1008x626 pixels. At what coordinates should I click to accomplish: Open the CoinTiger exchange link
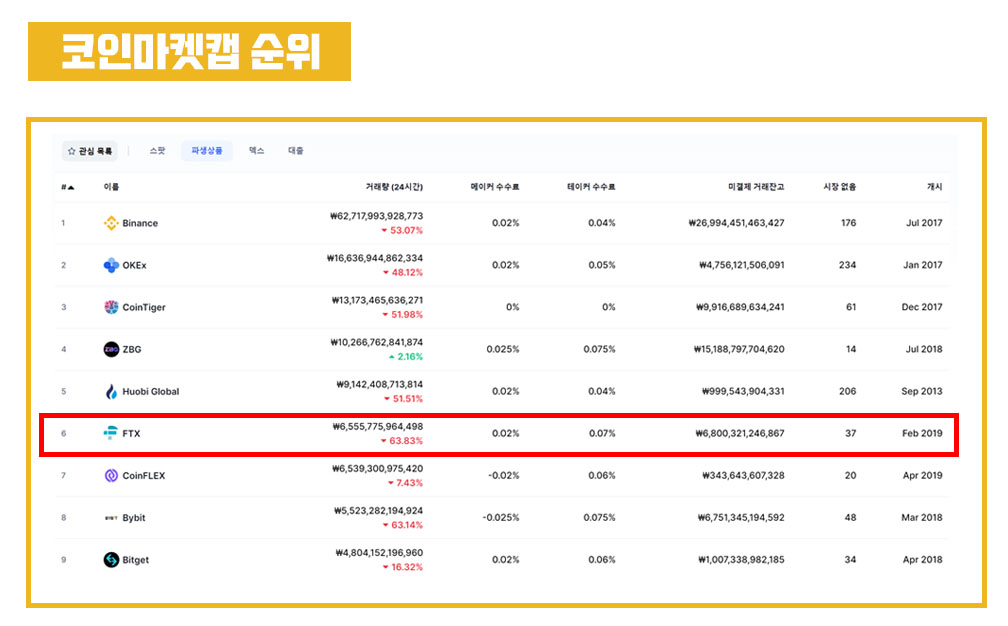click(144, 307)
